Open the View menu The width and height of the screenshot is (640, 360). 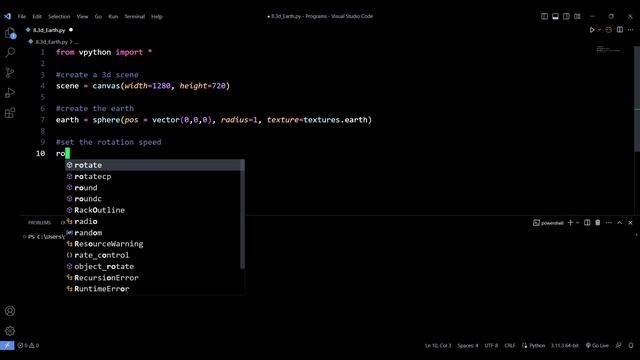pos(82,17)
